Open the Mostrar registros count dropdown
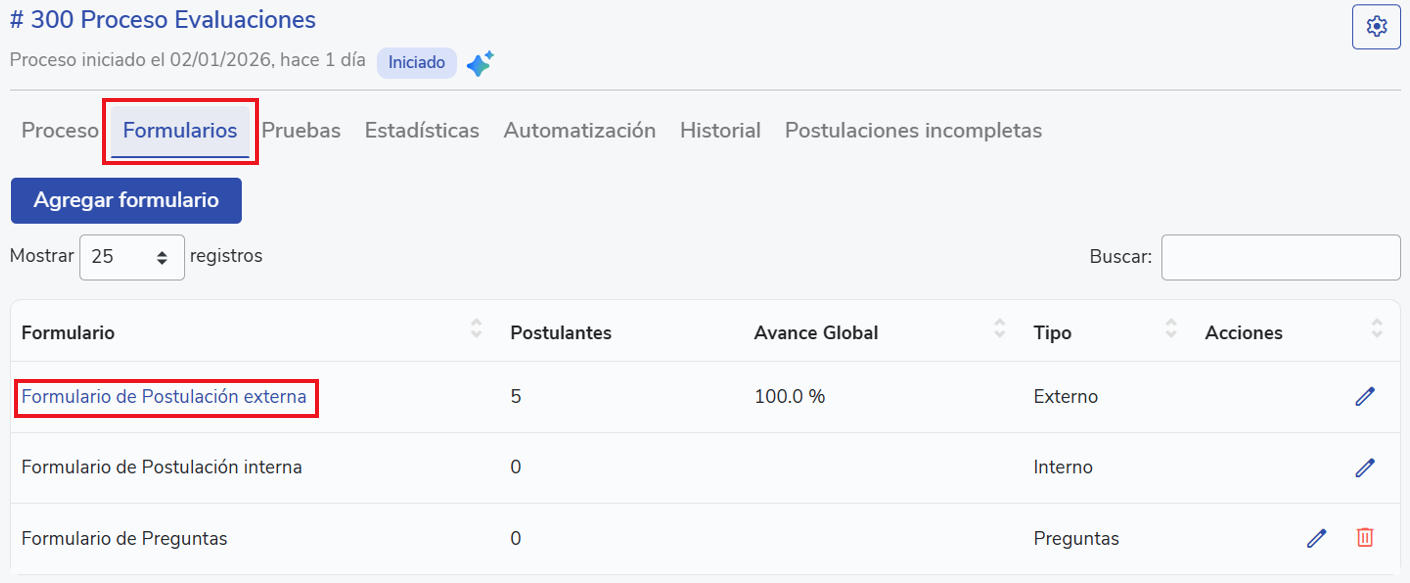The height and width of the screenshot is (583, 1410). pos(132,257)
